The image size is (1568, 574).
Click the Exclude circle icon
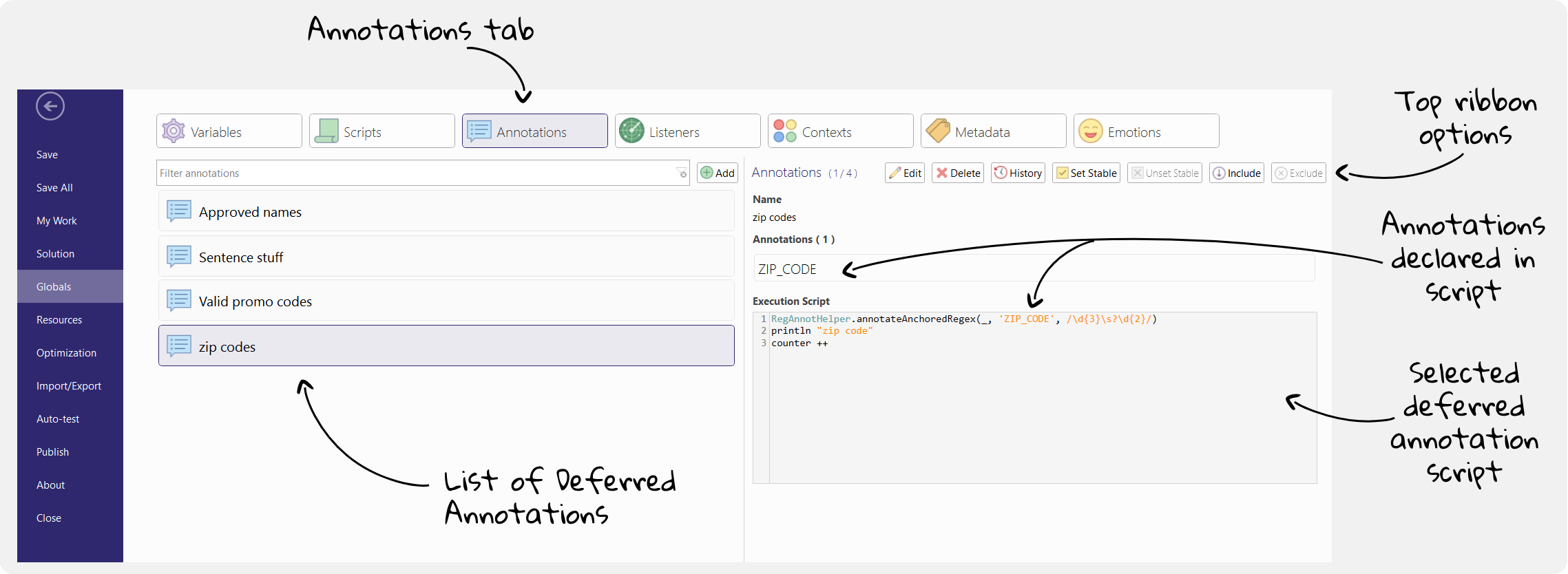pyautogui.click(x=1281, y=173)
